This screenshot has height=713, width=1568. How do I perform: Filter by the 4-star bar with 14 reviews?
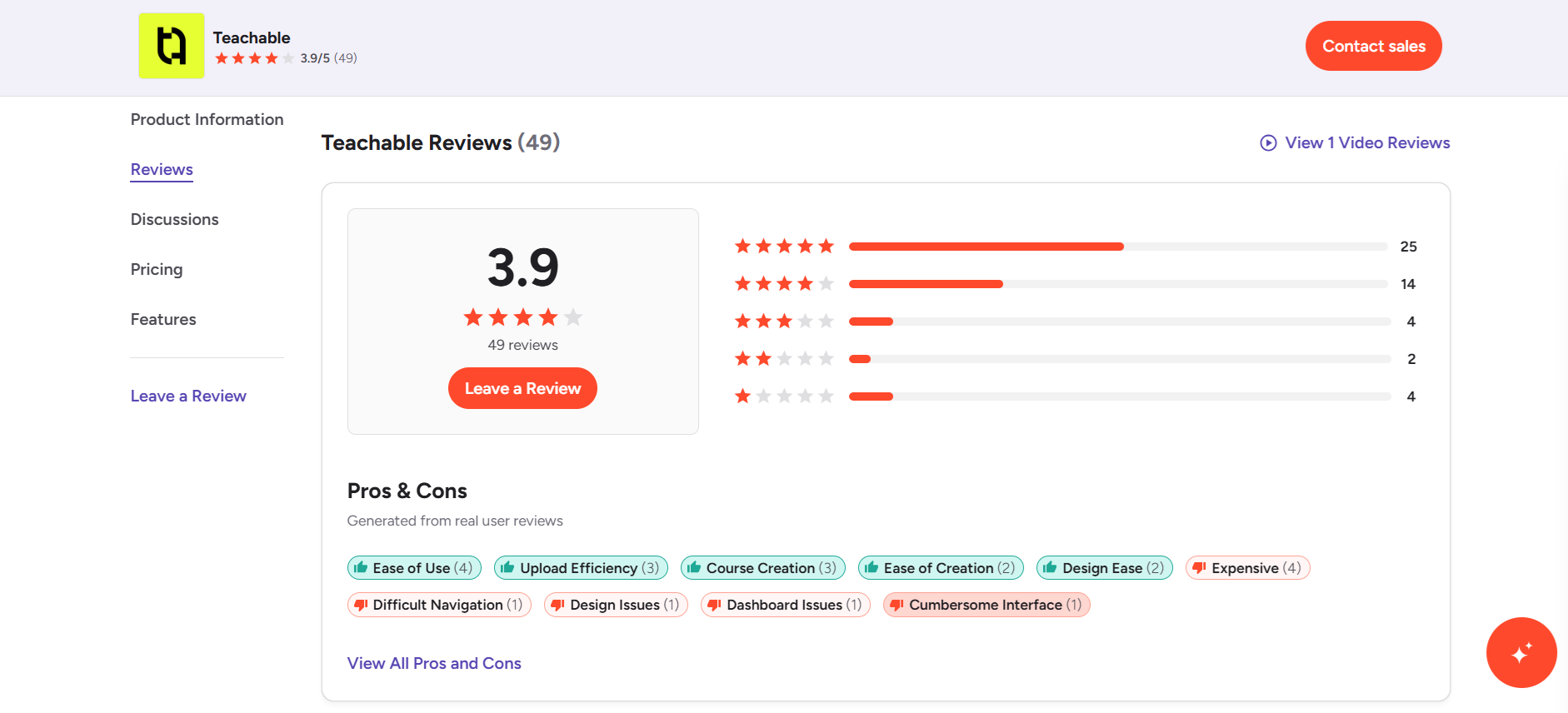[1118, 284]
